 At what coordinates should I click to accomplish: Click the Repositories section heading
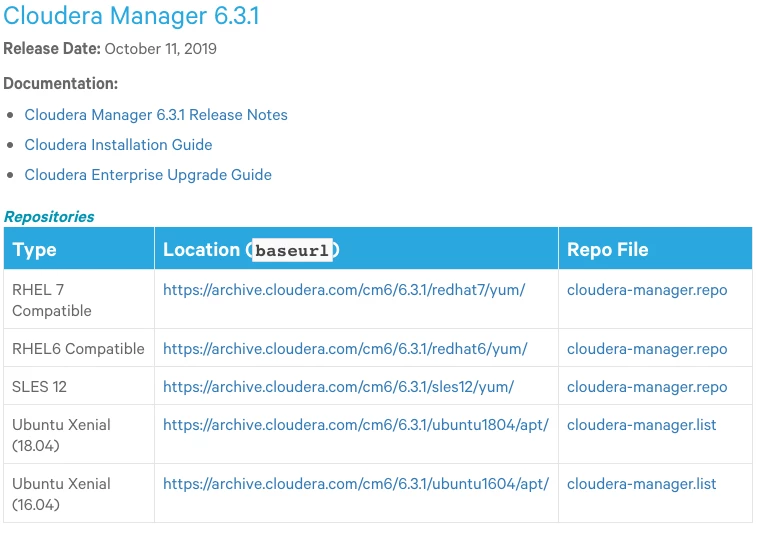click(x=49, y=217)
